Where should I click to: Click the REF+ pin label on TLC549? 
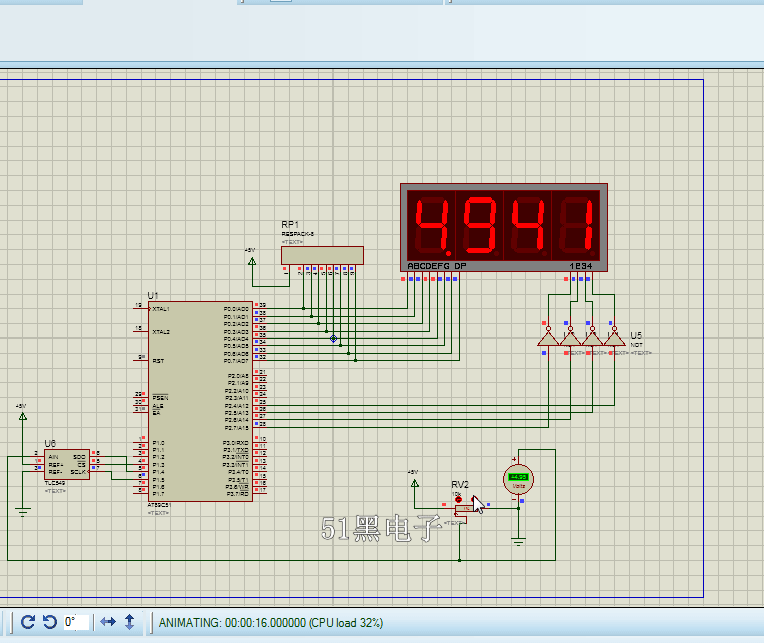coord(56,465)
